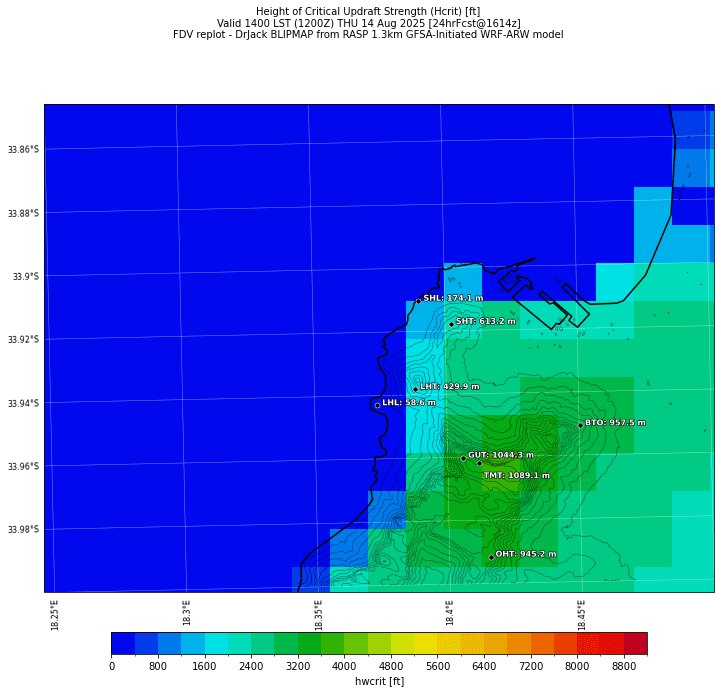Click the 33.94°S latitude tick label
Viewport: 721px width, 692px height.
pyautogui.click(x=23, y=403)
